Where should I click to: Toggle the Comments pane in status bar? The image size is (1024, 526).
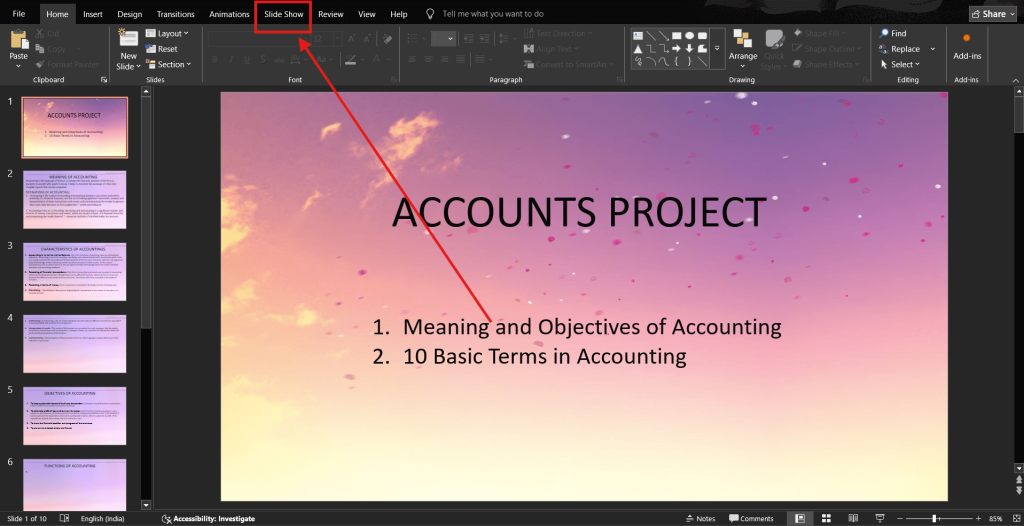tap(751, 518)
